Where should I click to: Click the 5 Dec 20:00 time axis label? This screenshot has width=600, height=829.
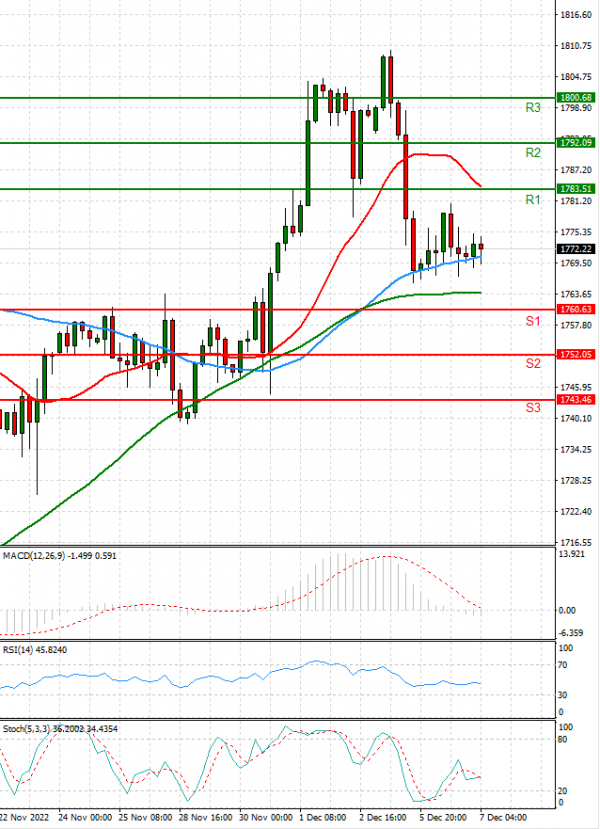(x=444, y=817)
